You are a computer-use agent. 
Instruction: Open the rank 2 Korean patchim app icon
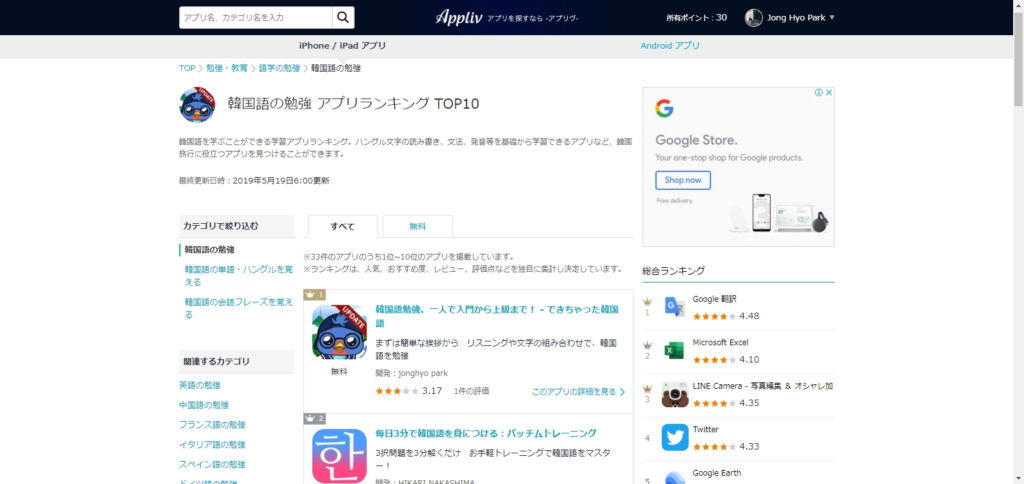pos(339,455)
